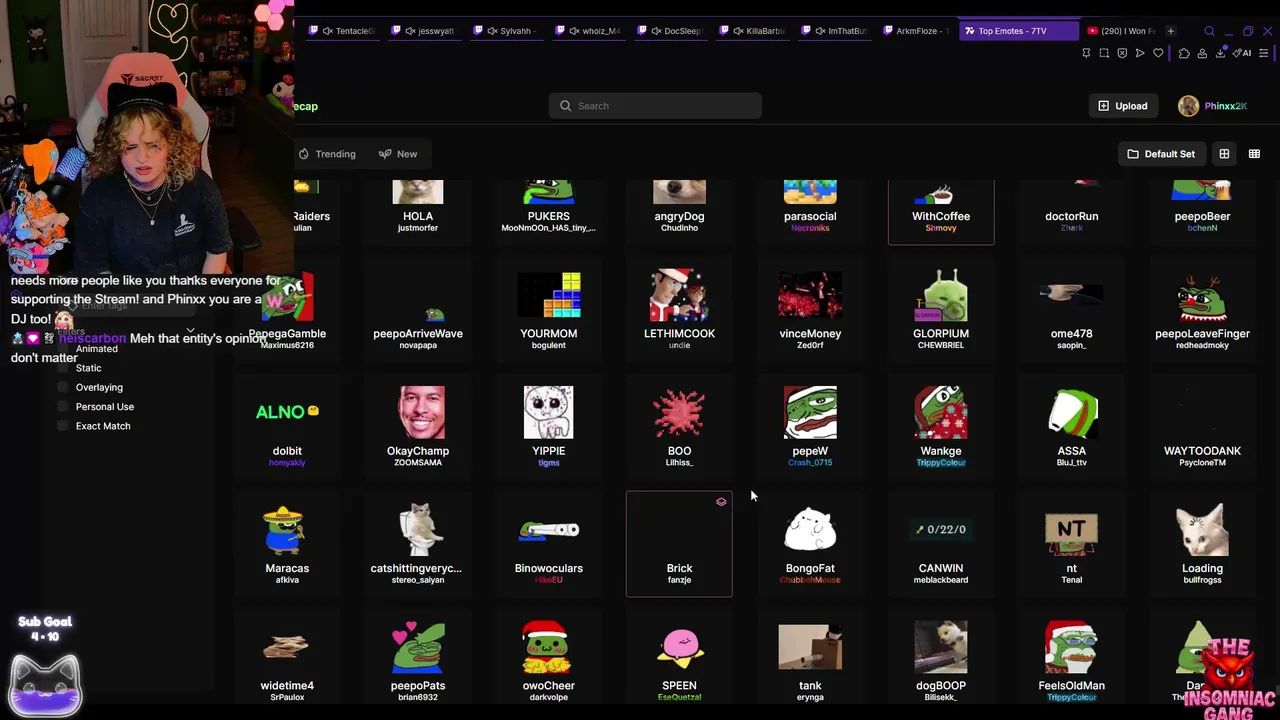This screenshot has height=720, width=1280.
Task: Open the YOURMOM emote
Action: [x=548, y=309]
